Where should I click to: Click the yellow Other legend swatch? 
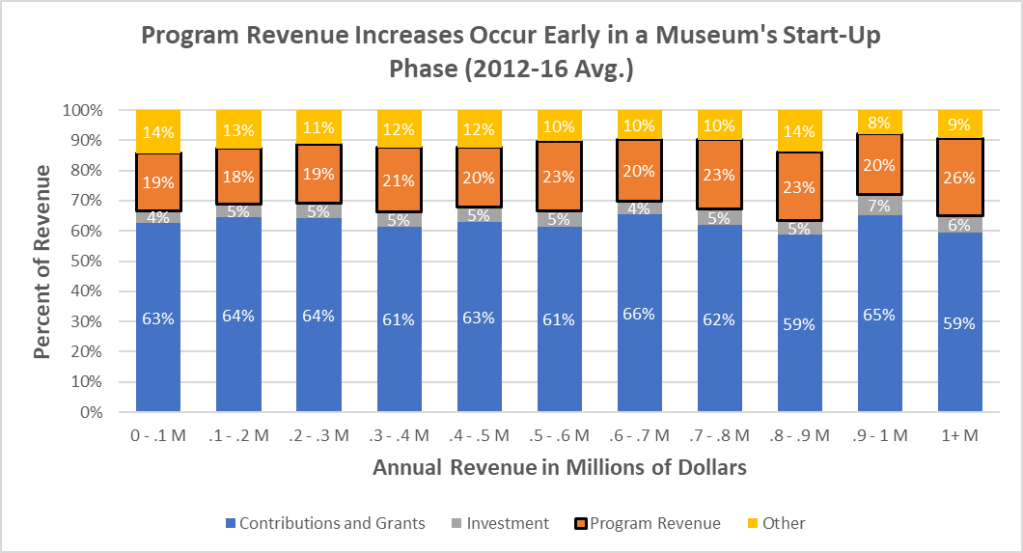pos(749,523)
